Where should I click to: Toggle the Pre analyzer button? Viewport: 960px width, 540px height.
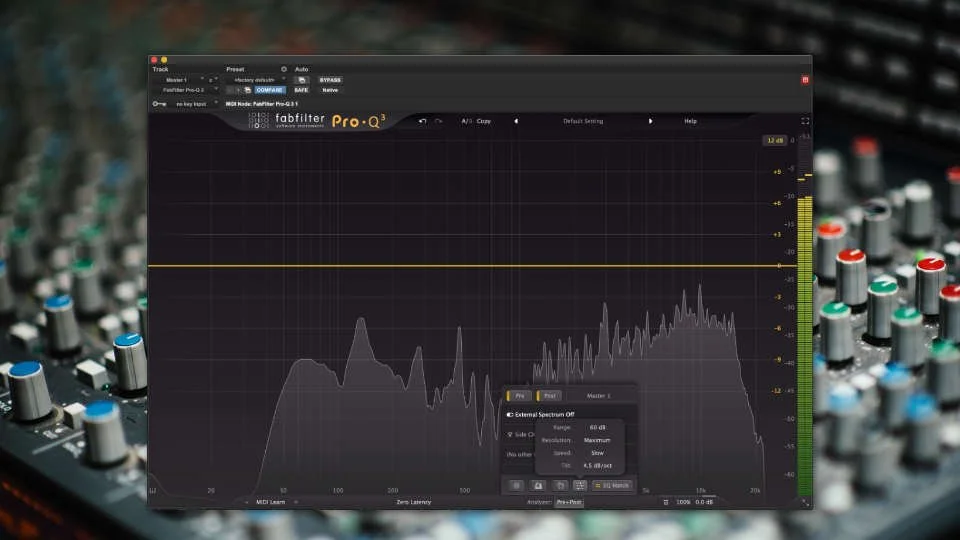click(x=518, y=396)
